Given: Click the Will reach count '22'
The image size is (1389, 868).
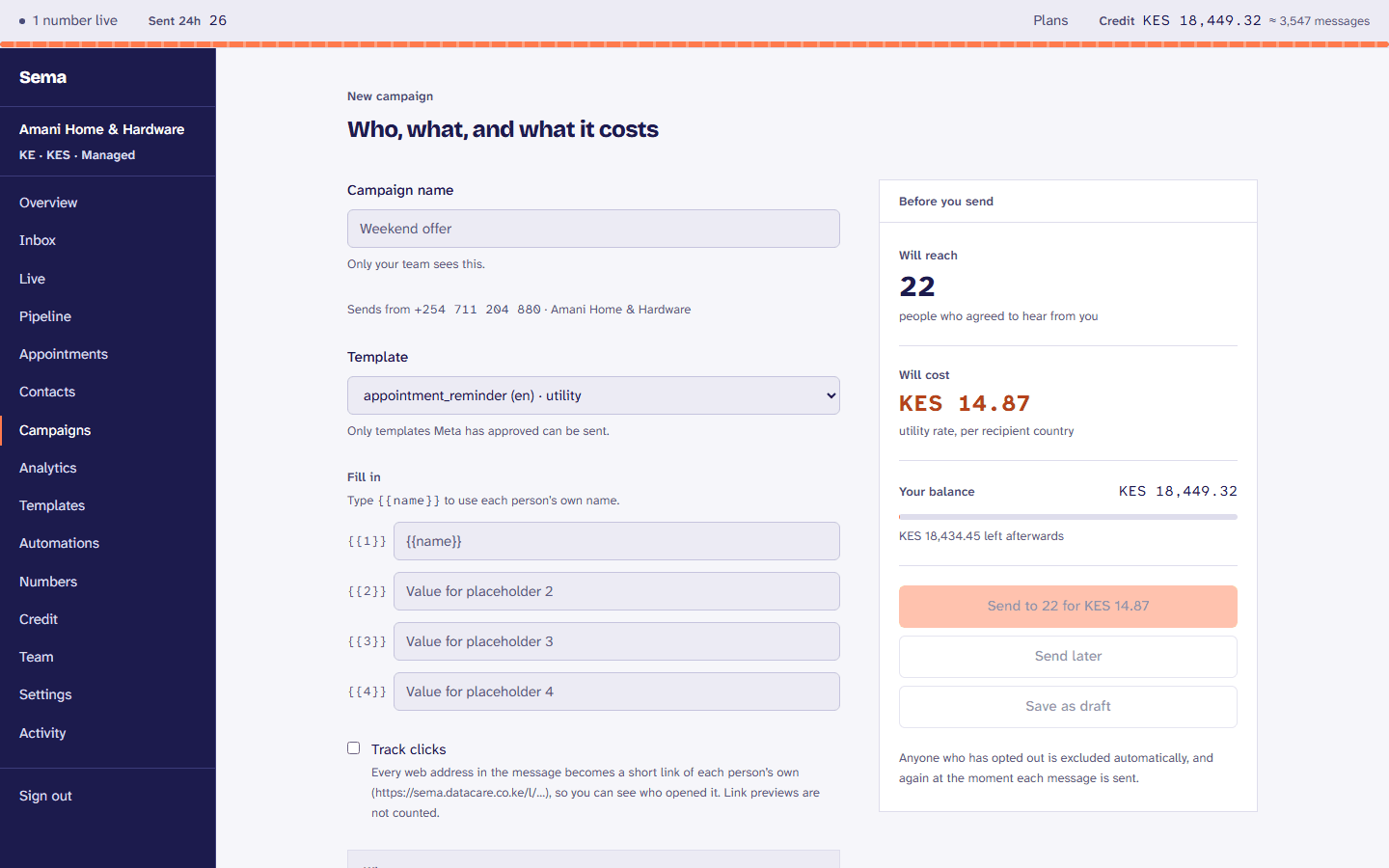Looking at the screenshot, I should coord(917,286).
